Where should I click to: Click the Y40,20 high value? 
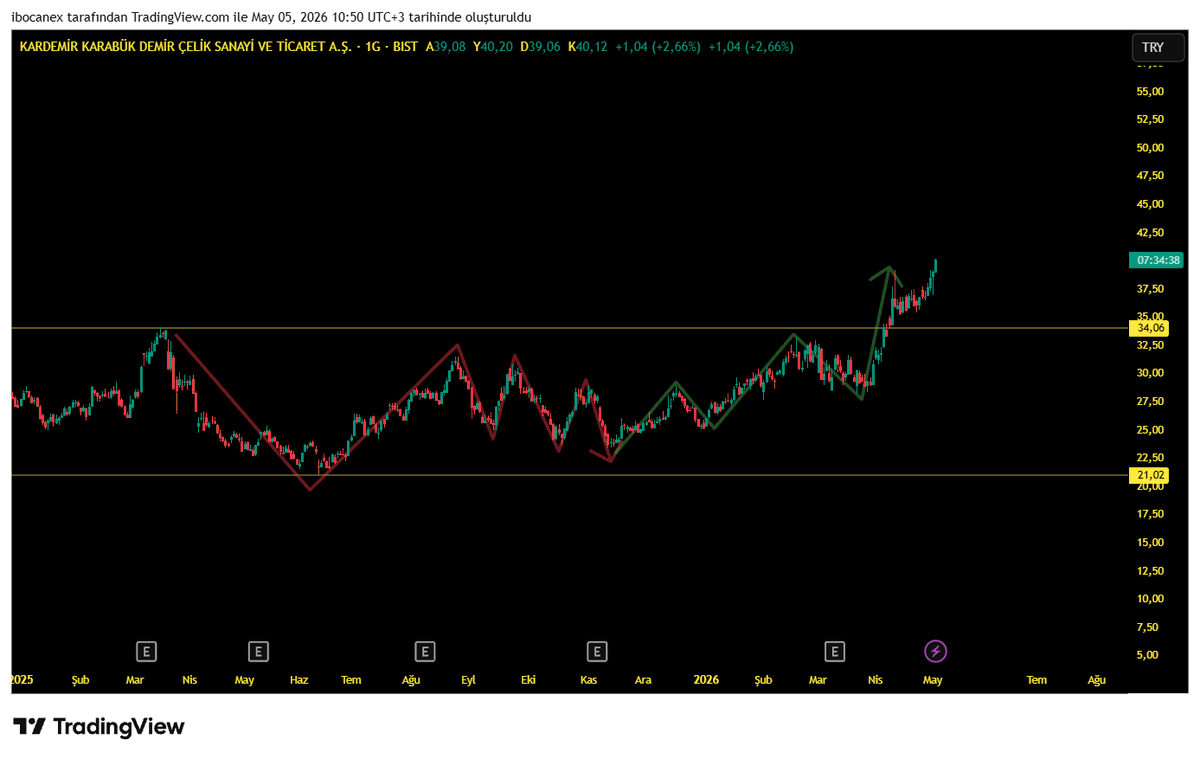(493, 46)
